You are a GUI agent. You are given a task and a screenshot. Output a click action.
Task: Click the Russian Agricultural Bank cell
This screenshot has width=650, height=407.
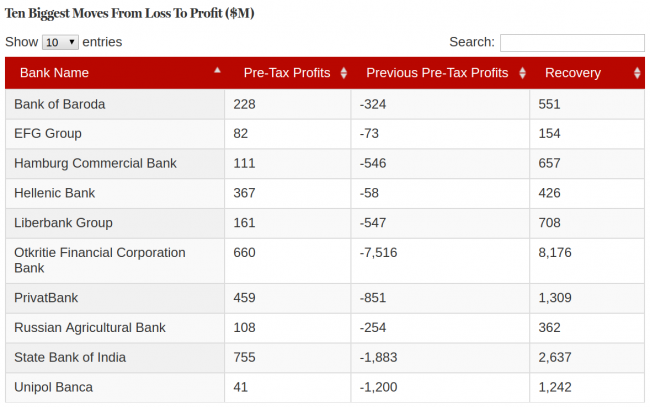point(90,328)
